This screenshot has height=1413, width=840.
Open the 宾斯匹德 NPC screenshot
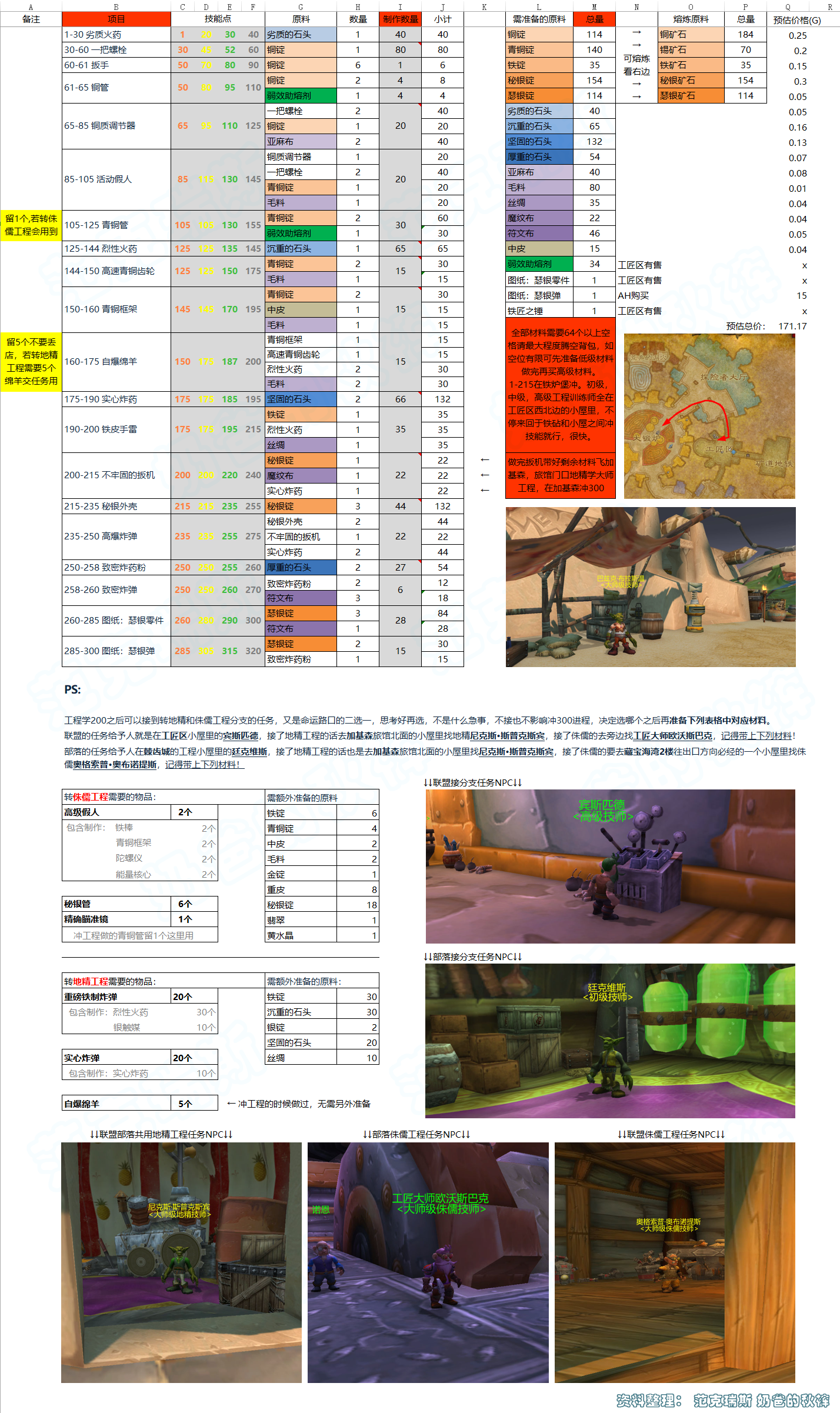pos(610,866)
